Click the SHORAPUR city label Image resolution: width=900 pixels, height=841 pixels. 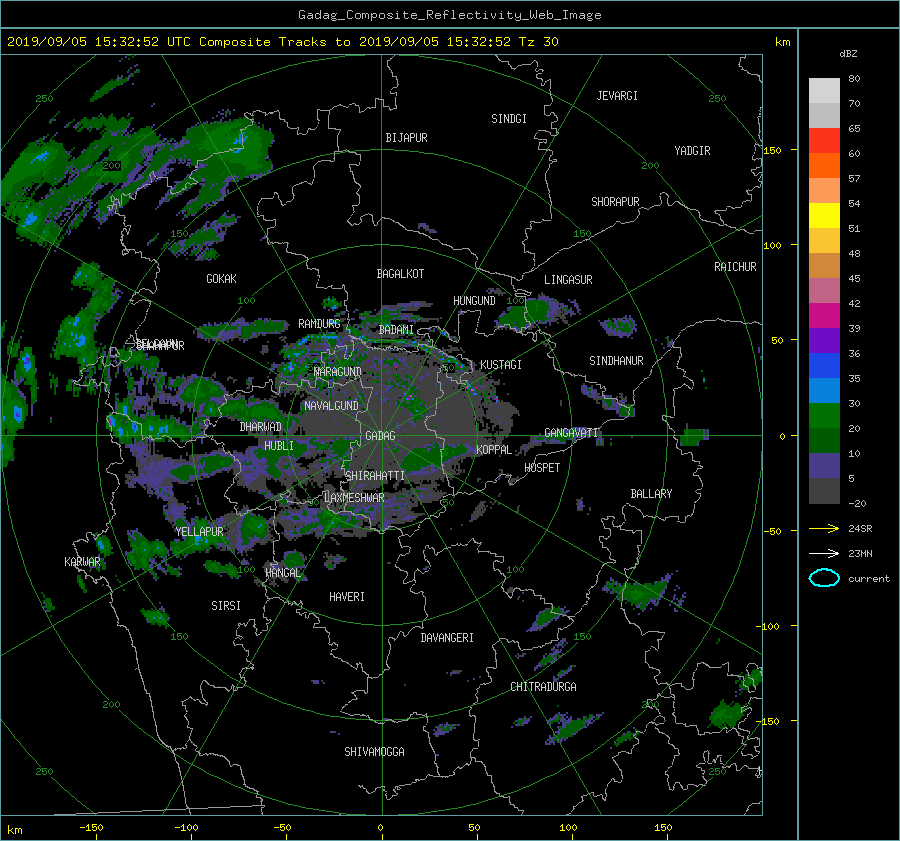click(x=615, y=202)
